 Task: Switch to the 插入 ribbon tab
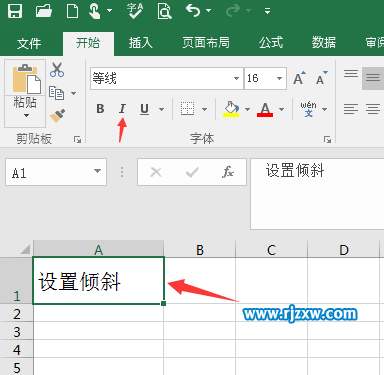pos(141,43)
